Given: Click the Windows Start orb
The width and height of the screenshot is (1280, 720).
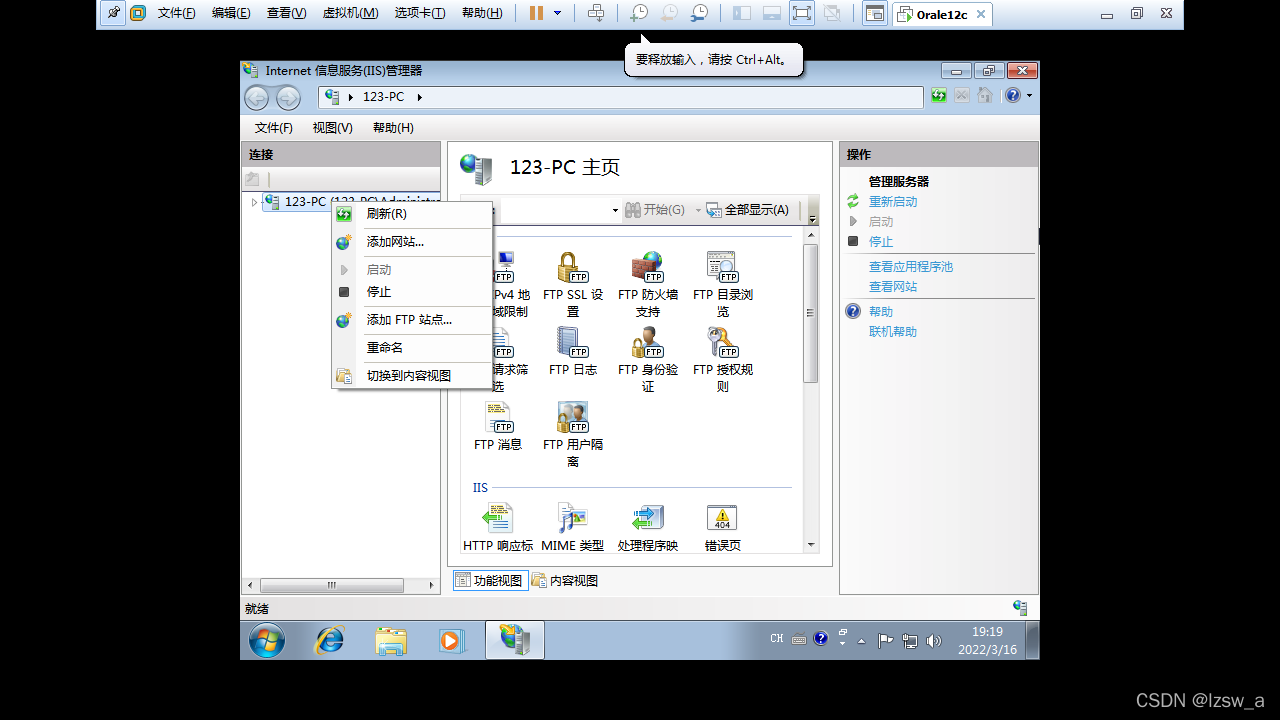Looking at the screenshot, I should point(267,640).
